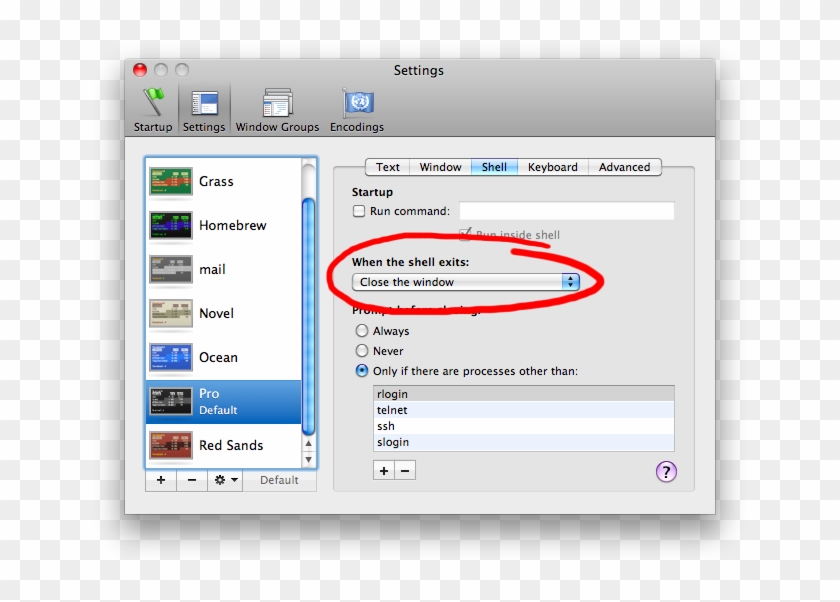840x602 pixels.
Task: Remove selected profile with minus button
Action: (x=192, y=480)
